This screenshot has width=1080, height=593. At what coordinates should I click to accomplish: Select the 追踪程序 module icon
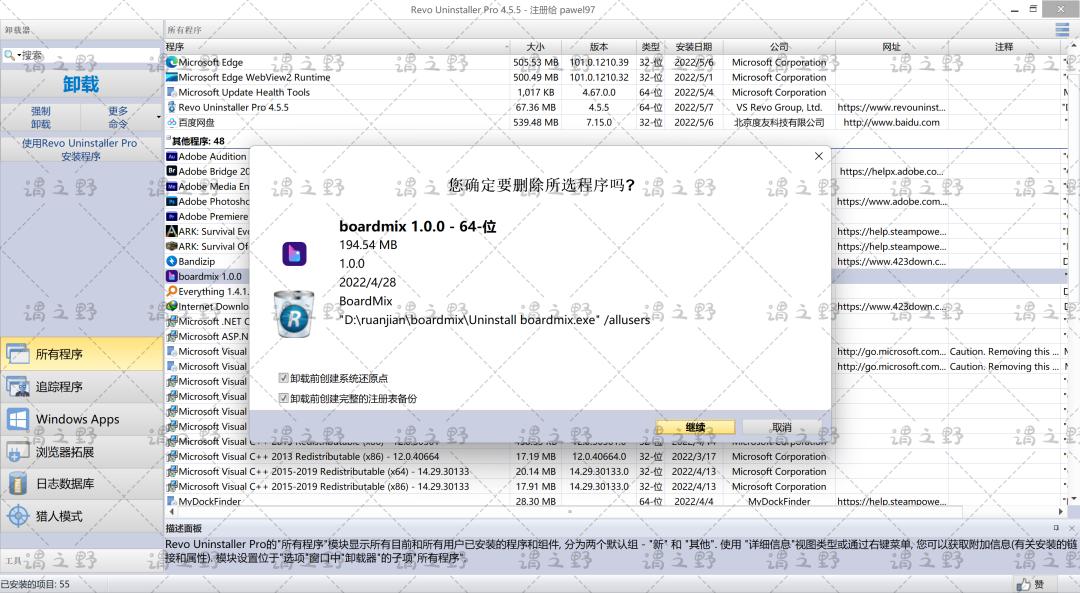pyautogui.click(x=18, y=386)
